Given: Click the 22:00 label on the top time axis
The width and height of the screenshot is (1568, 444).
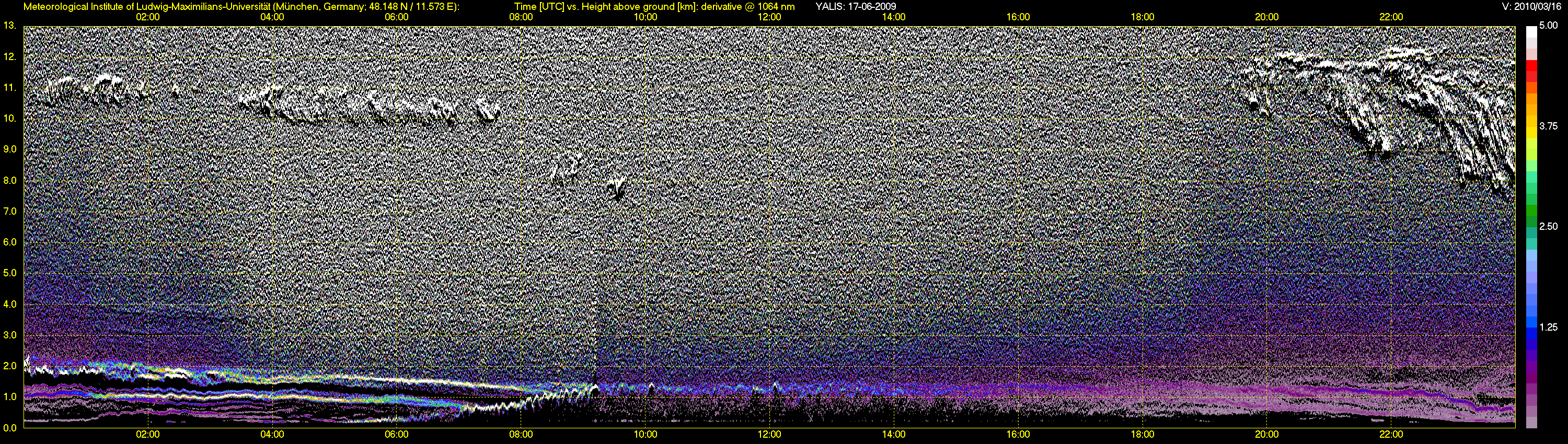Looking at the screenshot, I should [1391, 17].
